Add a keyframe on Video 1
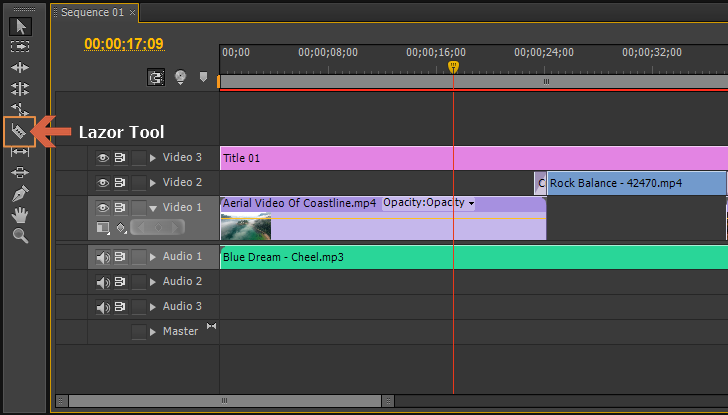 pos(158,227)
